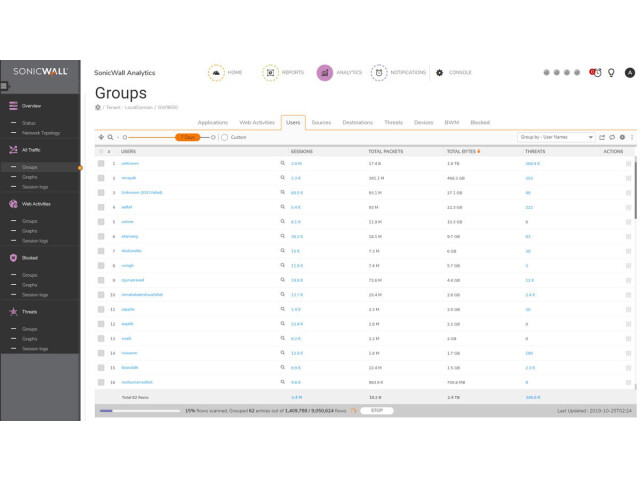640x480 pixels.
Task: Tick the checkbox for row 6
Action: (x=101, y=236)
